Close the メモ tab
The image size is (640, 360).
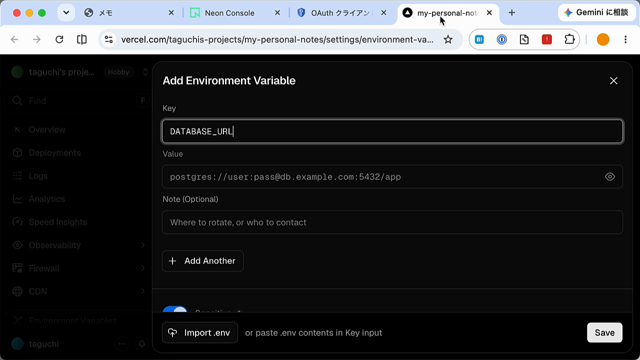pos(171,13)
